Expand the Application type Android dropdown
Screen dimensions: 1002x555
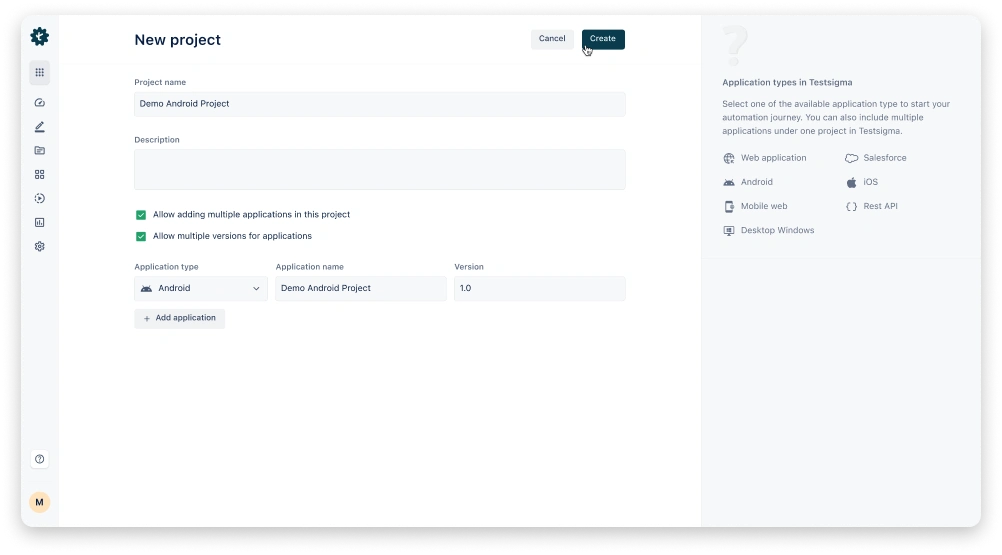[201, 289]
